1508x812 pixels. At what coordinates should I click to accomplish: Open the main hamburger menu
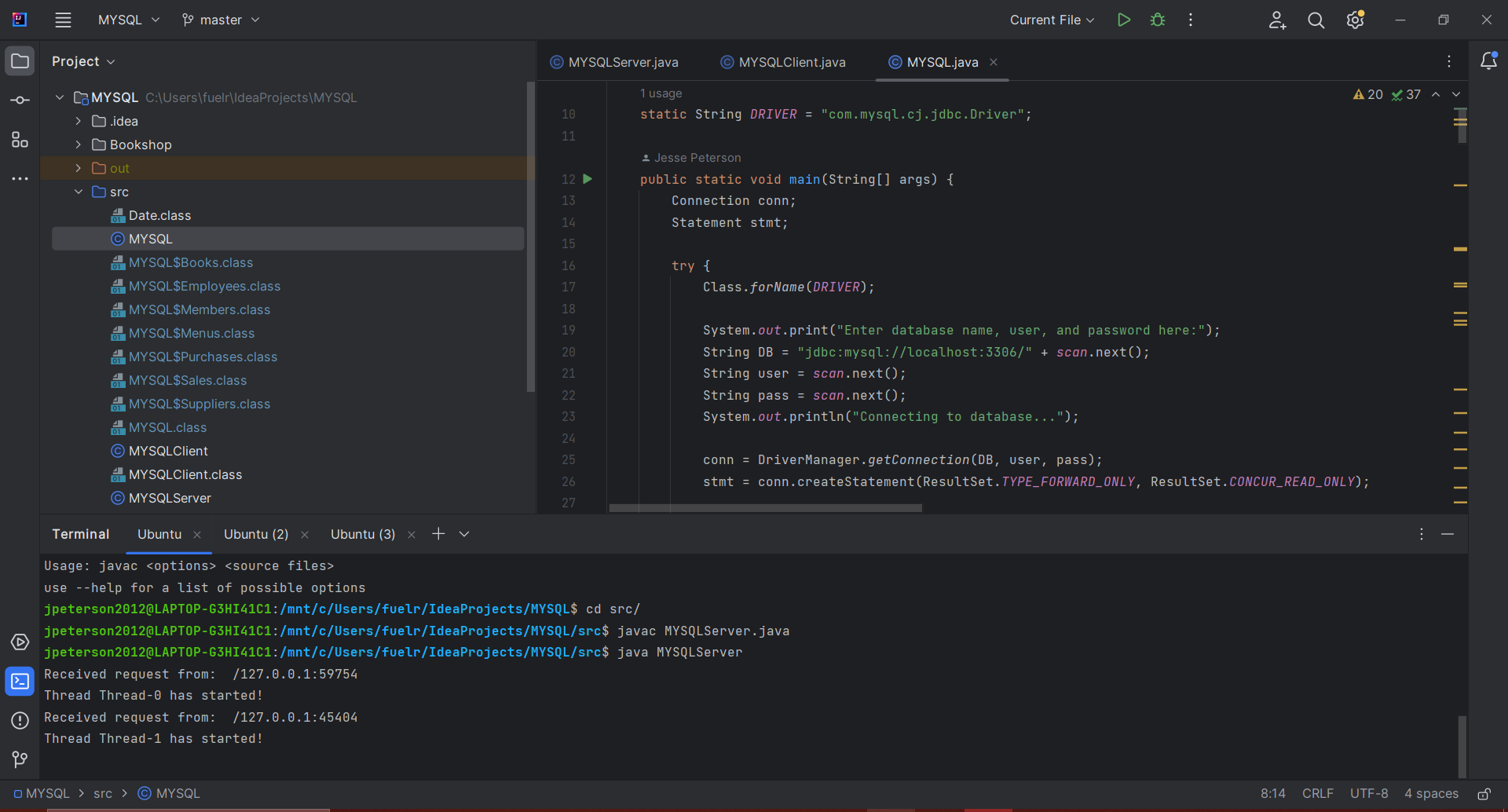pyautogui.click(x=63, y=20)
